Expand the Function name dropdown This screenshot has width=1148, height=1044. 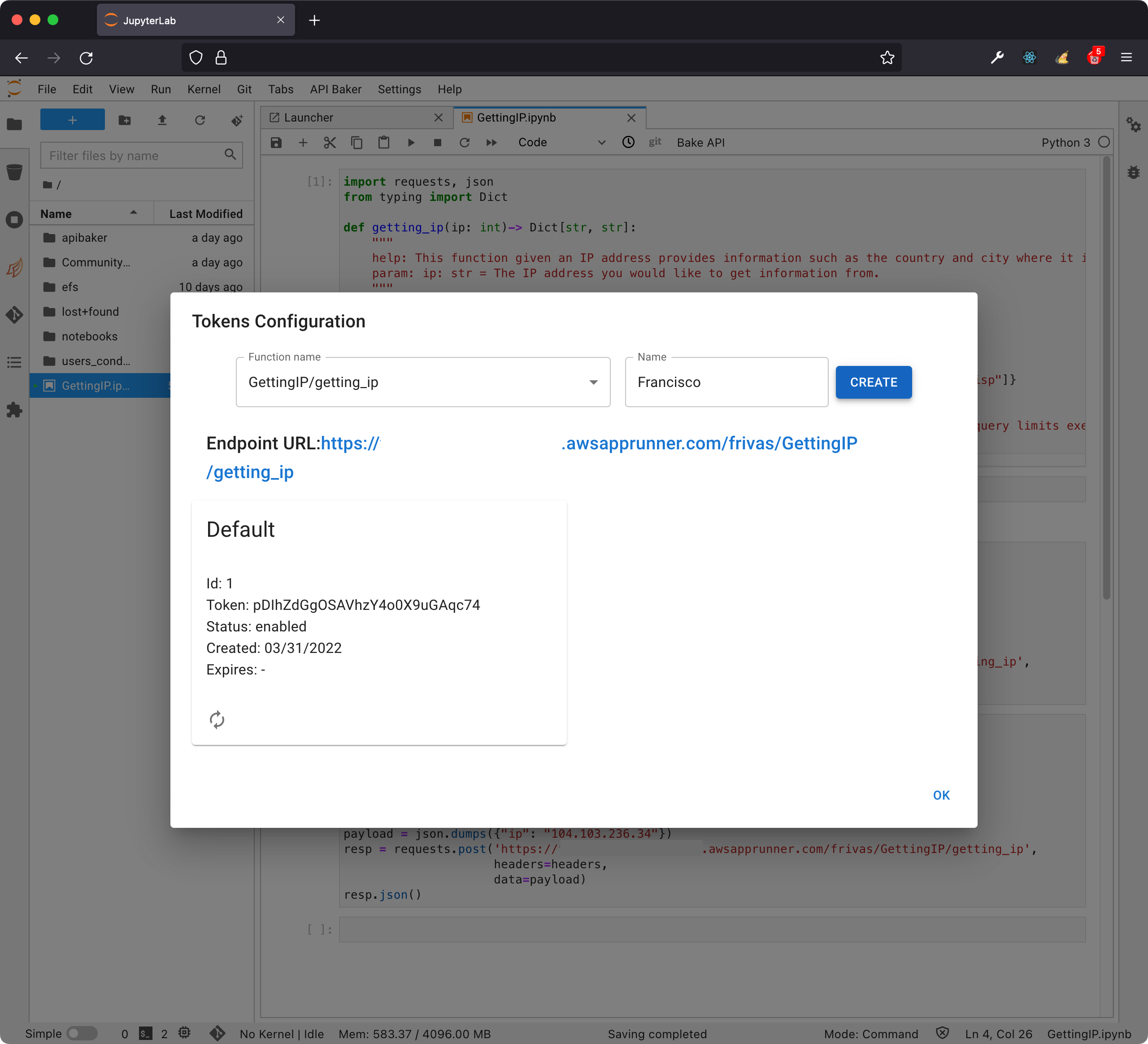point(593,382)
